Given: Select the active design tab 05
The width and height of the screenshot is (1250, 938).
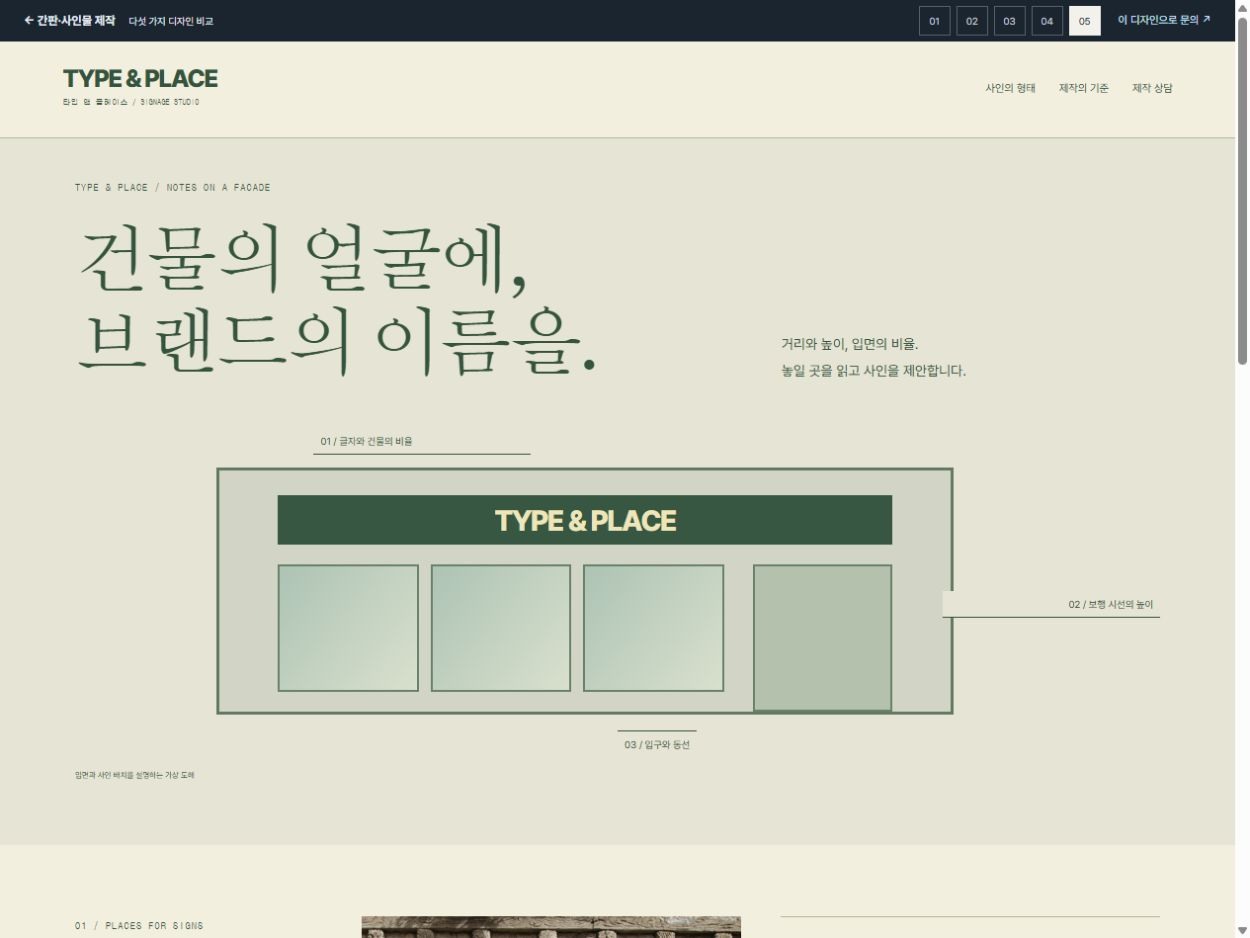Looking at the screenshot, I should coord(1085,21).
